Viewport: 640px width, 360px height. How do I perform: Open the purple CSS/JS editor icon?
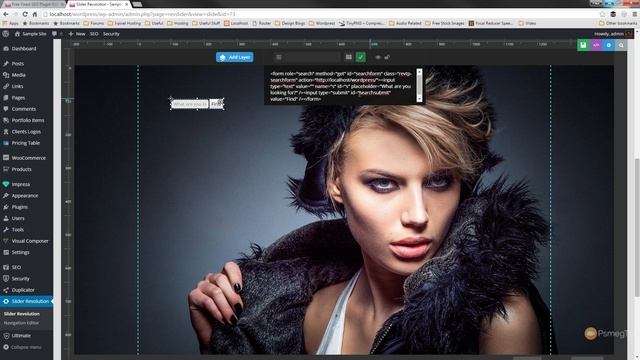click(x=596, y=45)
